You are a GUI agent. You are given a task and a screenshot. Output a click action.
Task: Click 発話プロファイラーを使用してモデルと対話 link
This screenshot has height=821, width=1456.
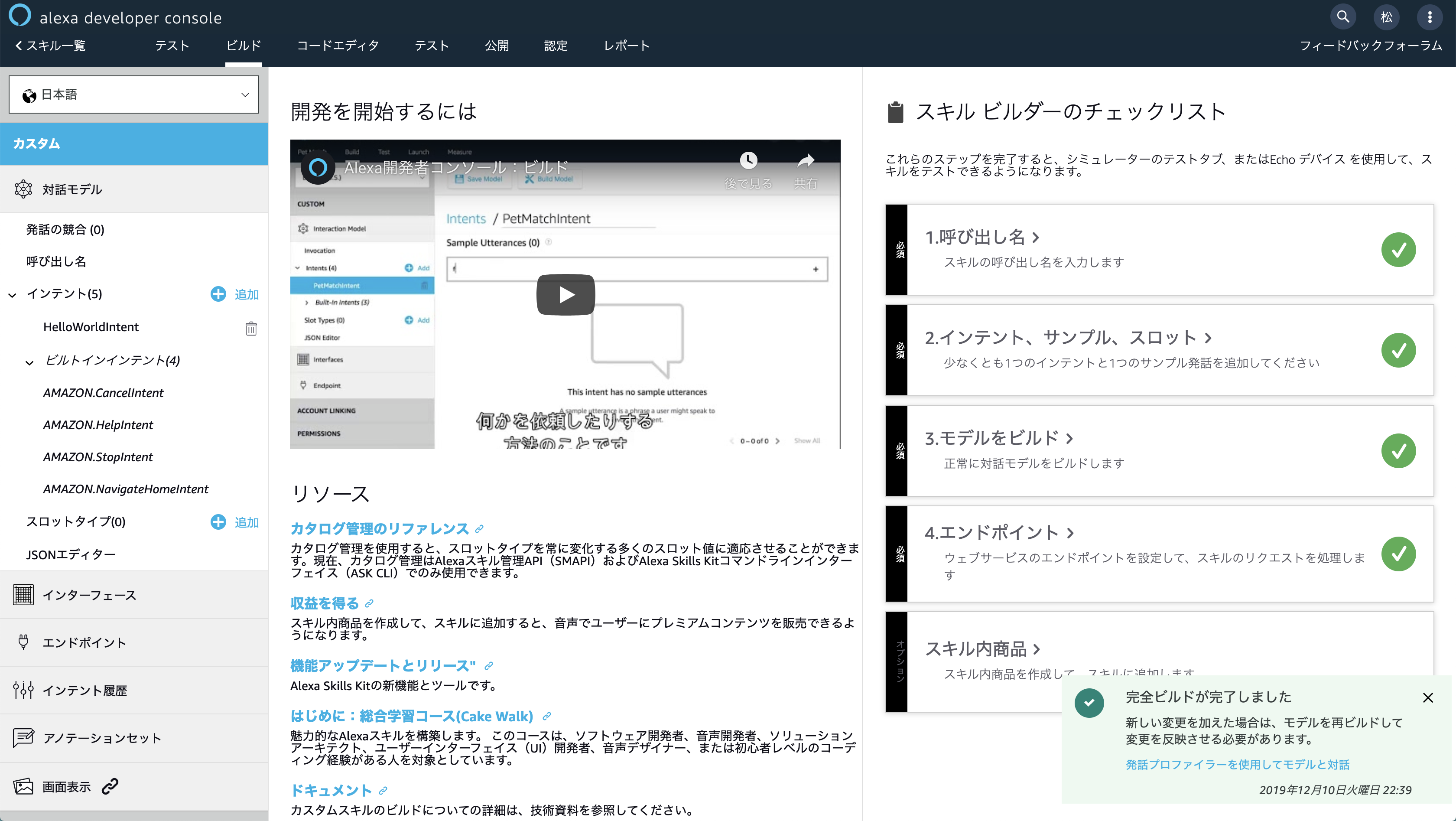pyautogui.click(x=1237, y=765)
